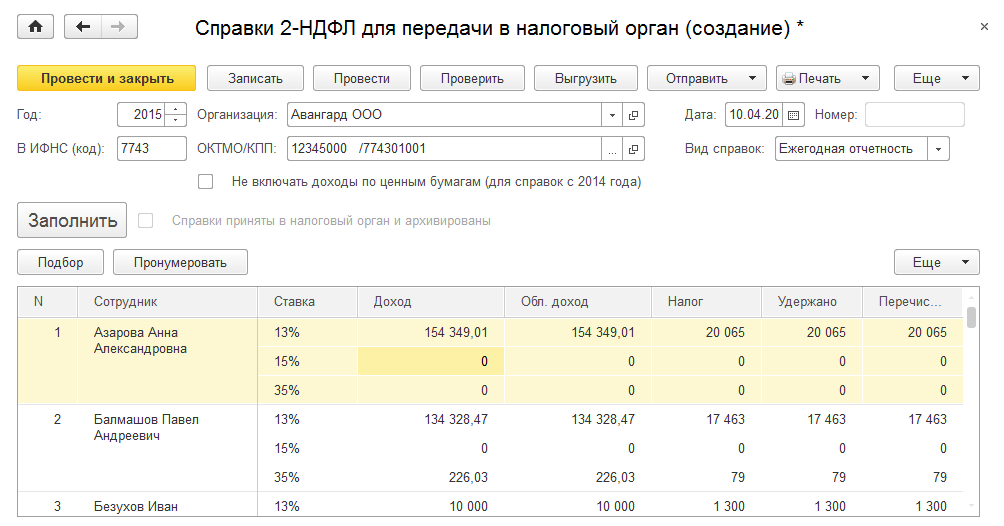The width and height of the screenshot is (1004, 526).
Task: Click Доход 10 000 in Безухов's row
Action: [x=431, y=505]
